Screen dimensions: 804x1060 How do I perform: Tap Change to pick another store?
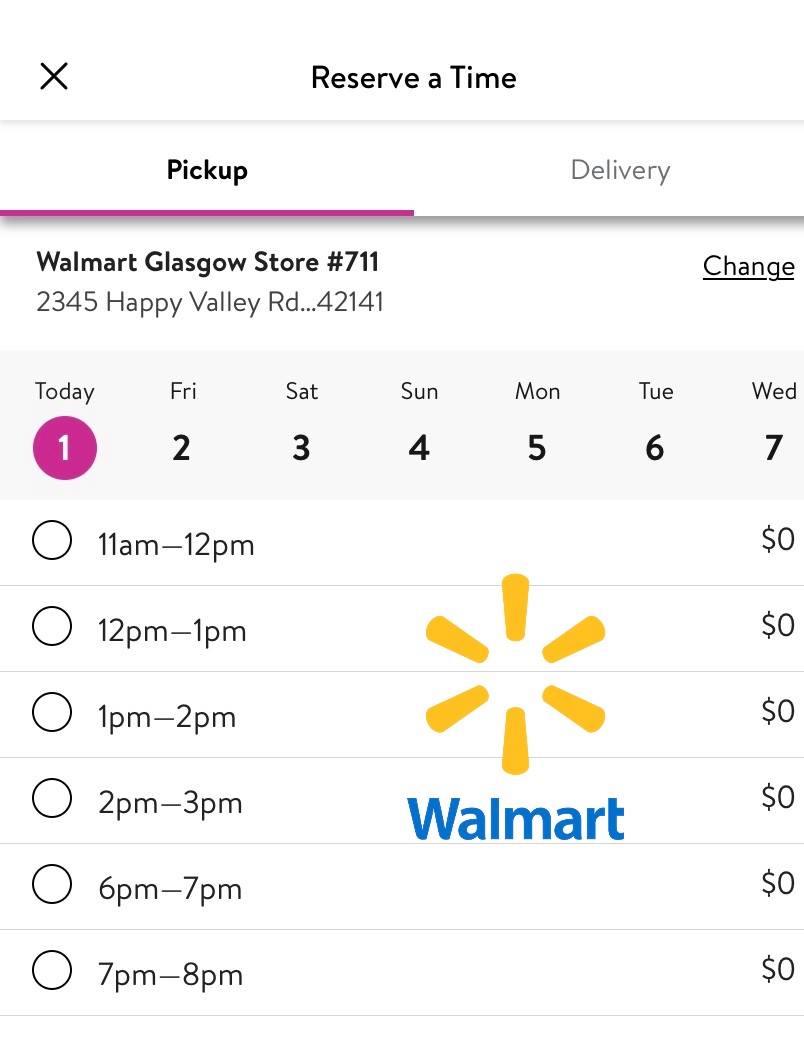tap(748, 266)
